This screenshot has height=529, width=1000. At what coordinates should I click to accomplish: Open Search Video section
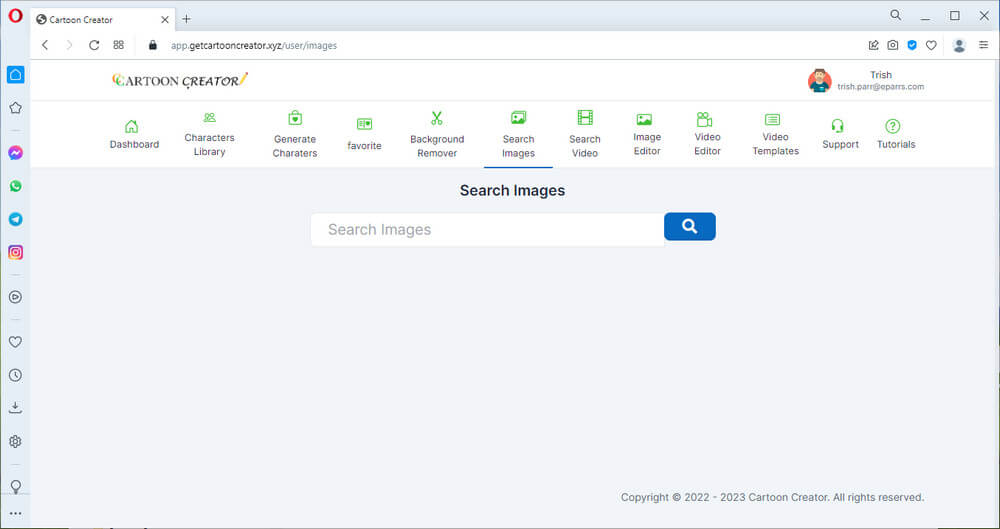[x=585, y=135]
